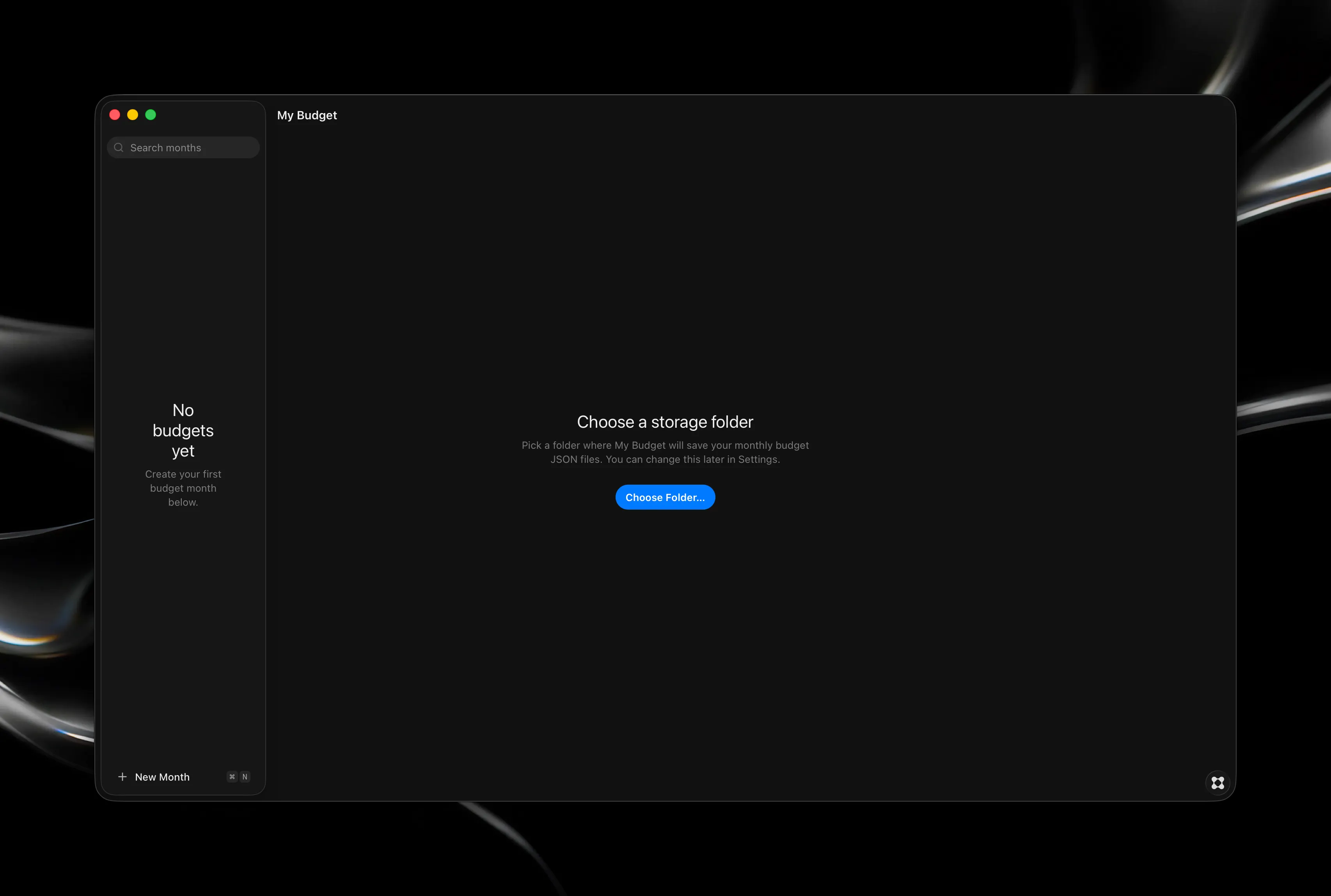Click the search magnifier icon
Screen dimensions: 1331x896
(x=118, y=147)
